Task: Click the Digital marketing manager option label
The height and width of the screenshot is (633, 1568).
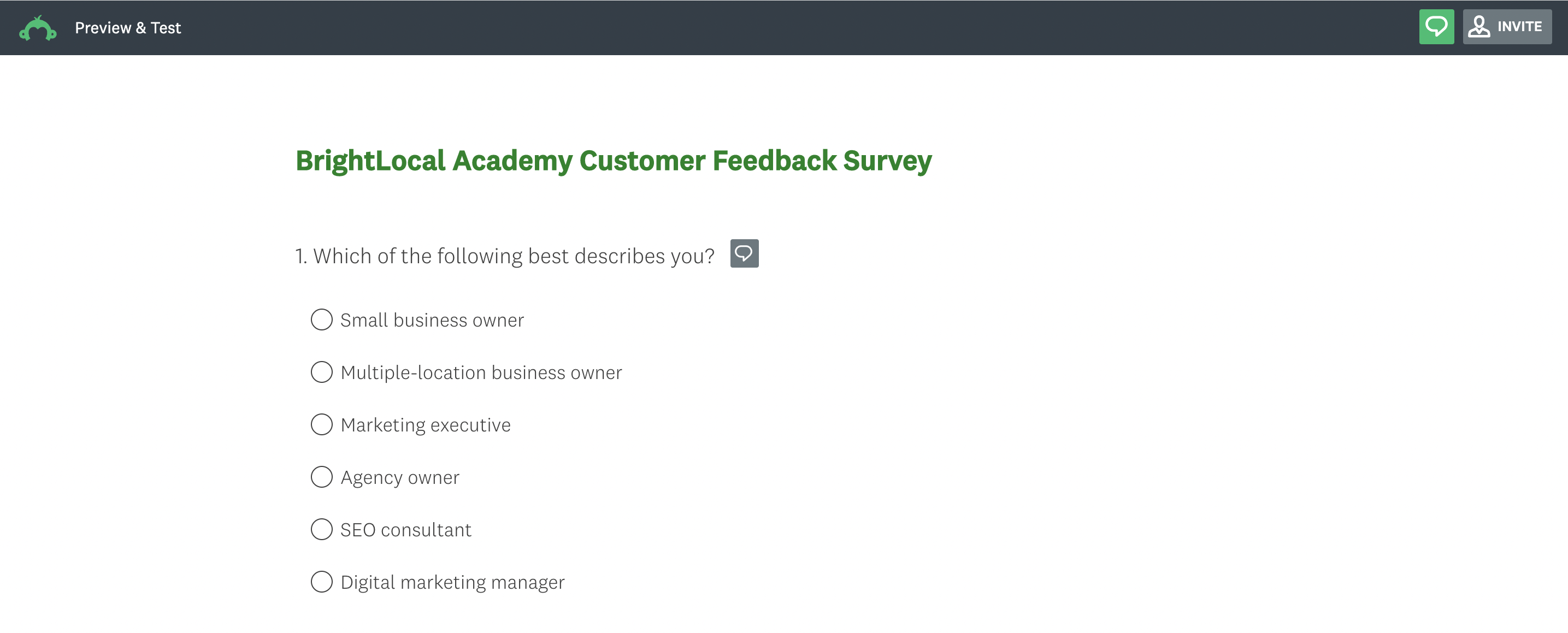Action: pyautogui.click(x=452, y=582)
